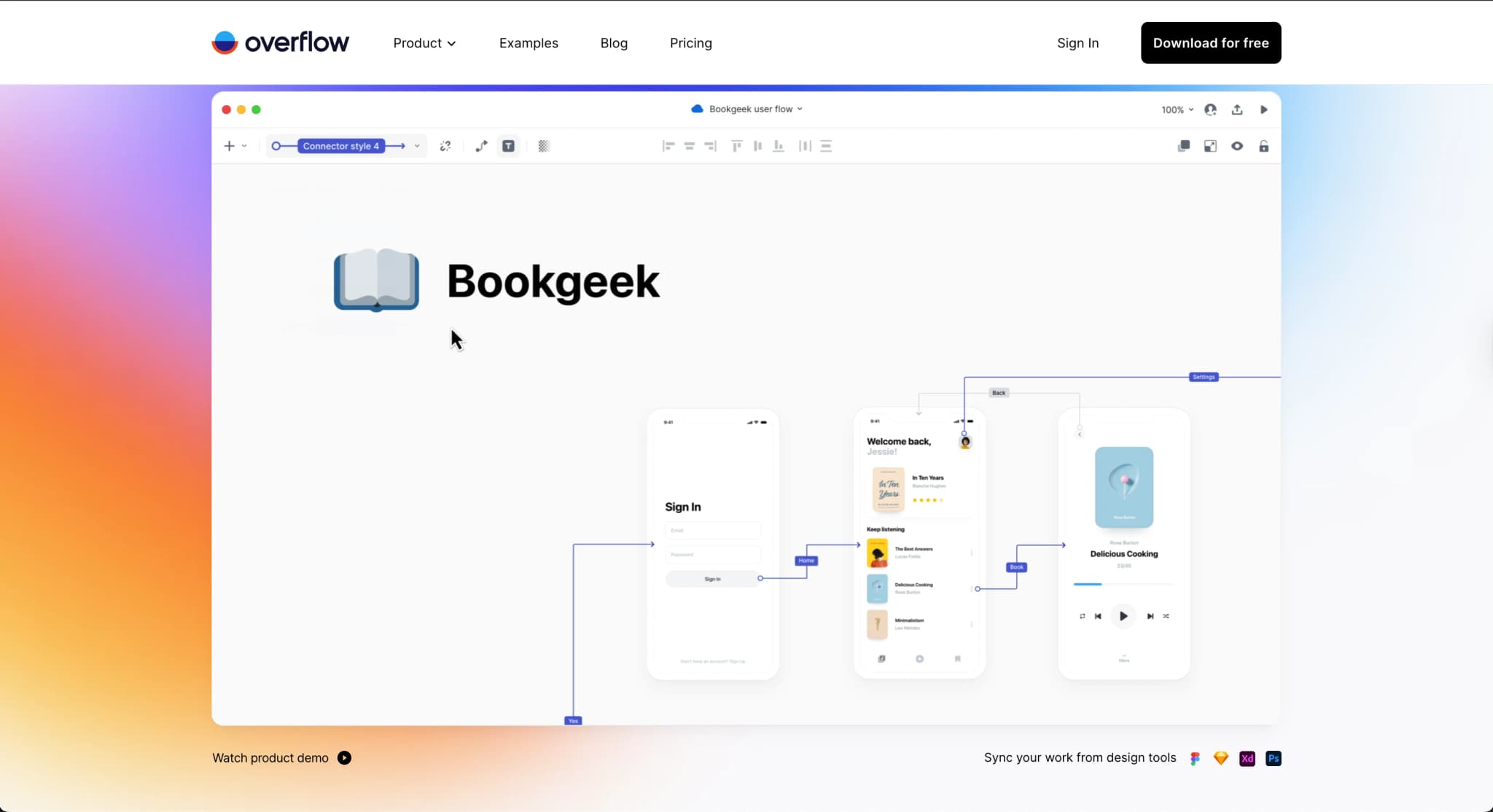
Task: Click the Bookgeek book emoji image
Action: tap(376, 281)
